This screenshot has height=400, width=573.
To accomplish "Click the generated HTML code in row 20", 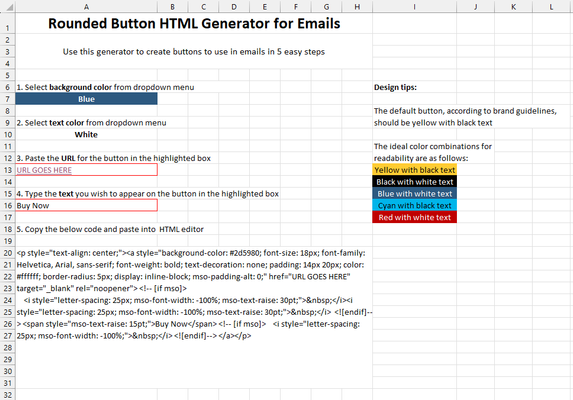I will (191, 253).
